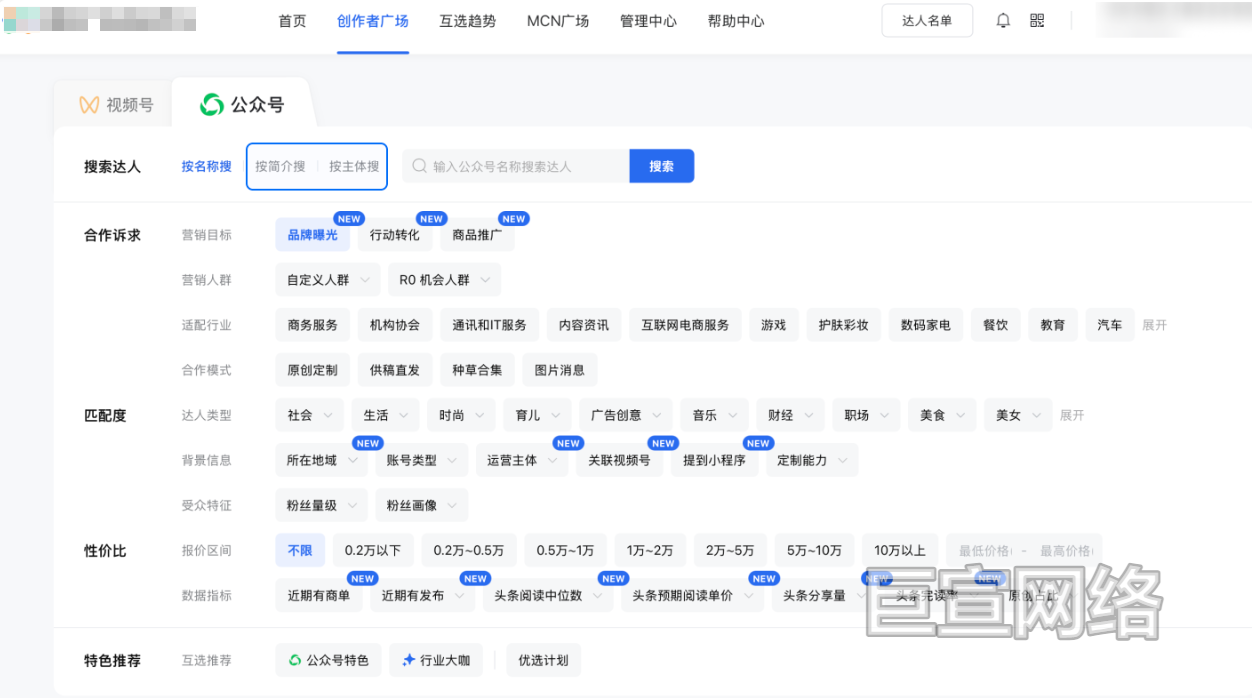
Task: Expand the 达人类型 row with 展开
Action: coord(1072,415)
